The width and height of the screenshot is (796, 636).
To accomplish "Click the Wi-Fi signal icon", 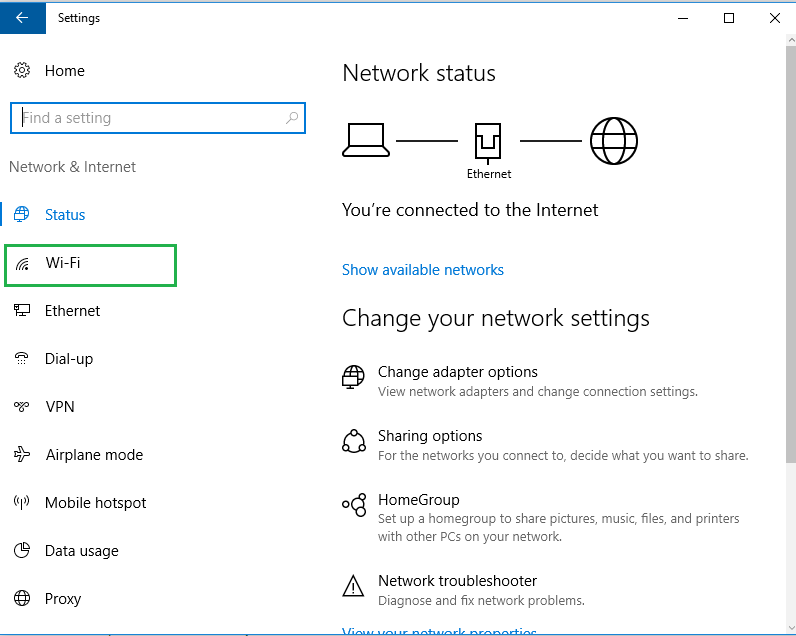I will [x=22, y=263].
